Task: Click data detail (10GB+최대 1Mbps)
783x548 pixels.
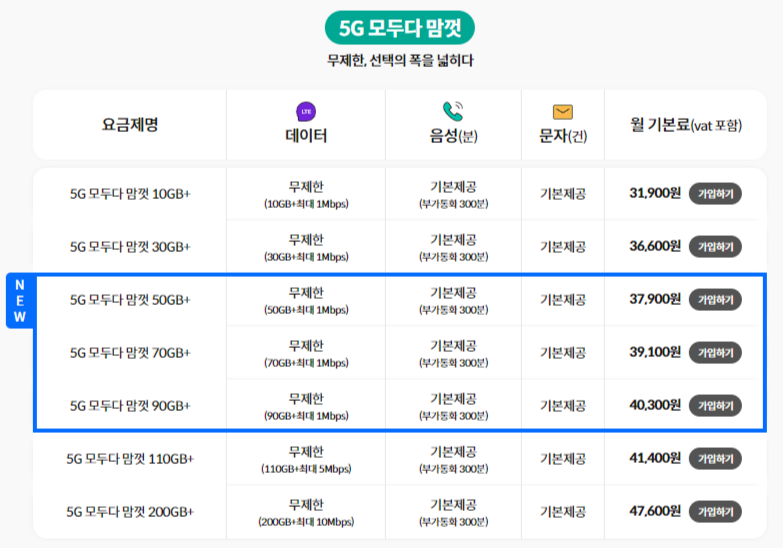Action: point(306,204)
